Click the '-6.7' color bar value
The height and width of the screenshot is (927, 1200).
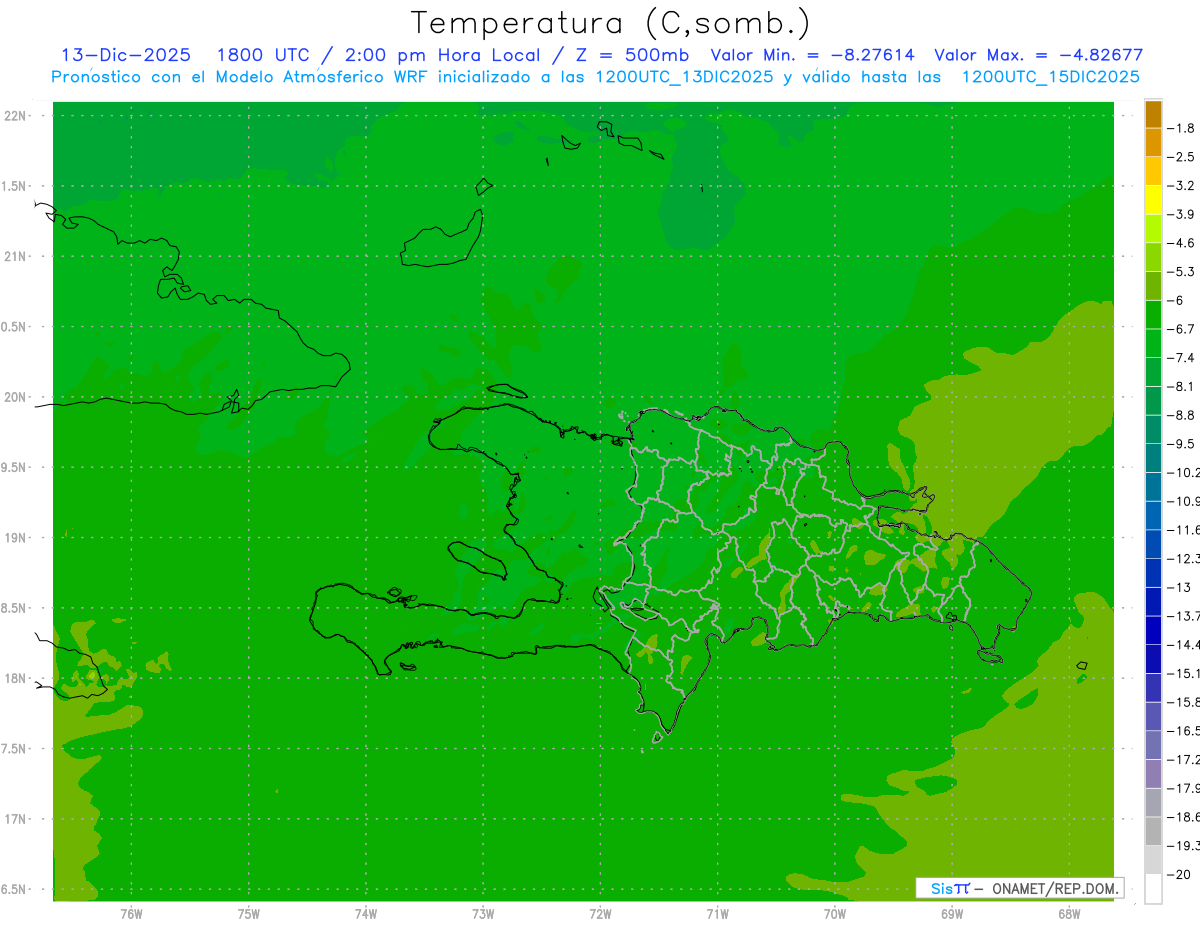point(1183,329)
